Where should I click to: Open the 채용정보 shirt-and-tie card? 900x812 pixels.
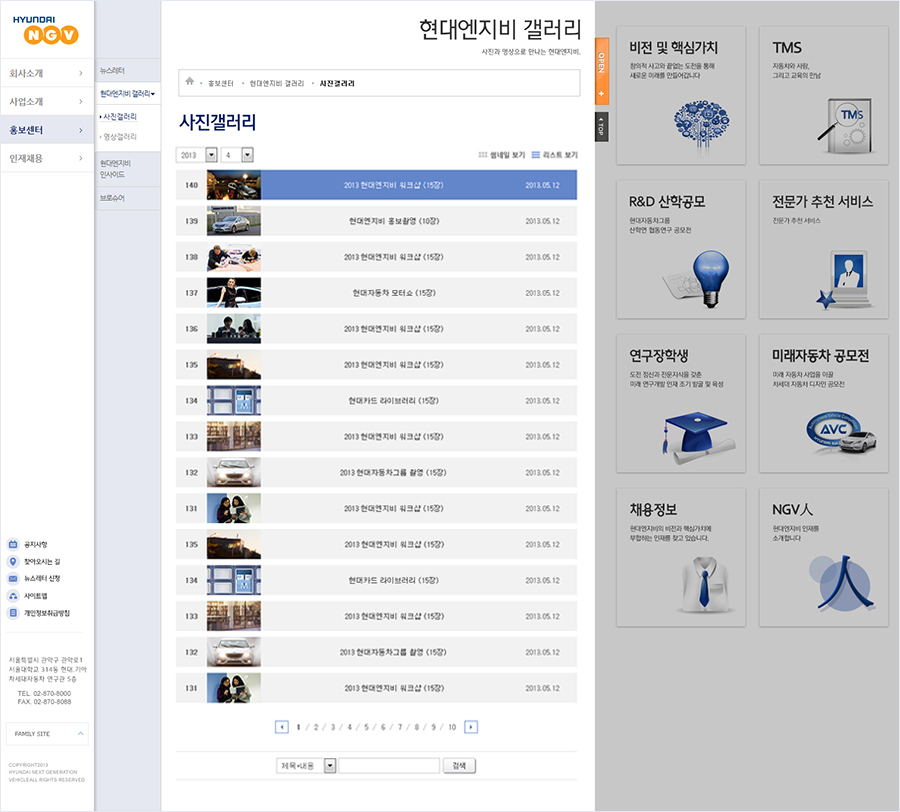point(681,558)
